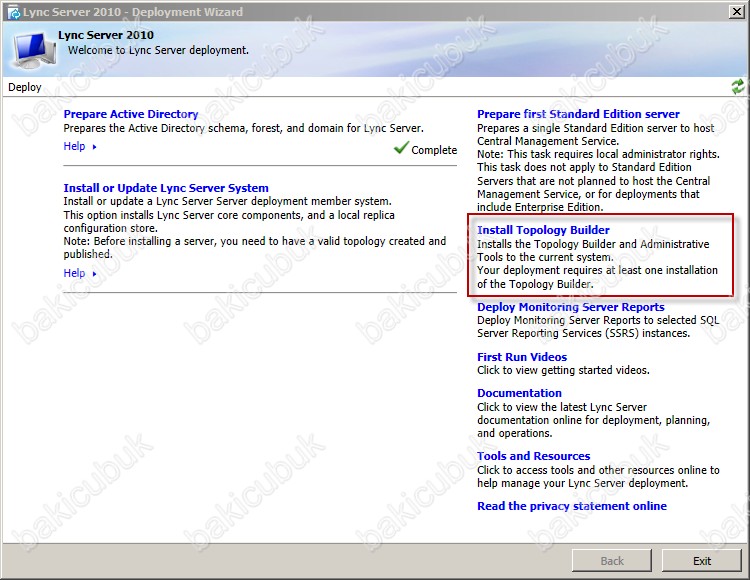
Task: Open the Documentation link
Action: (519, 393)
